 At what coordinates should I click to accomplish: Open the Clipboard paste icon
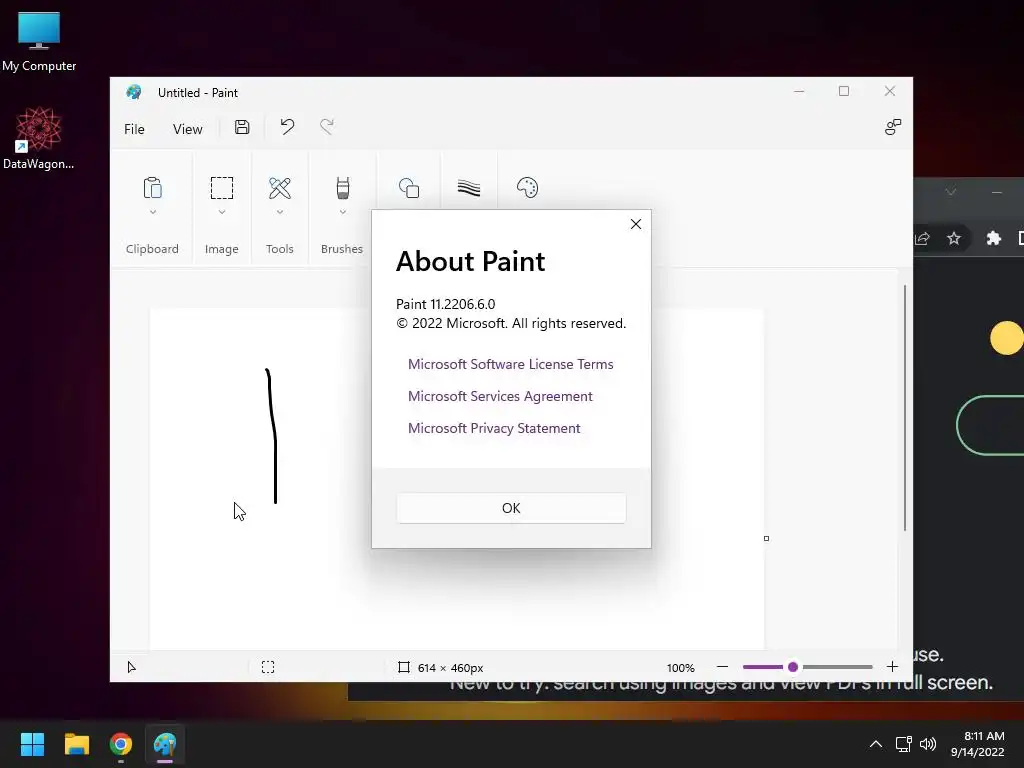152,188
